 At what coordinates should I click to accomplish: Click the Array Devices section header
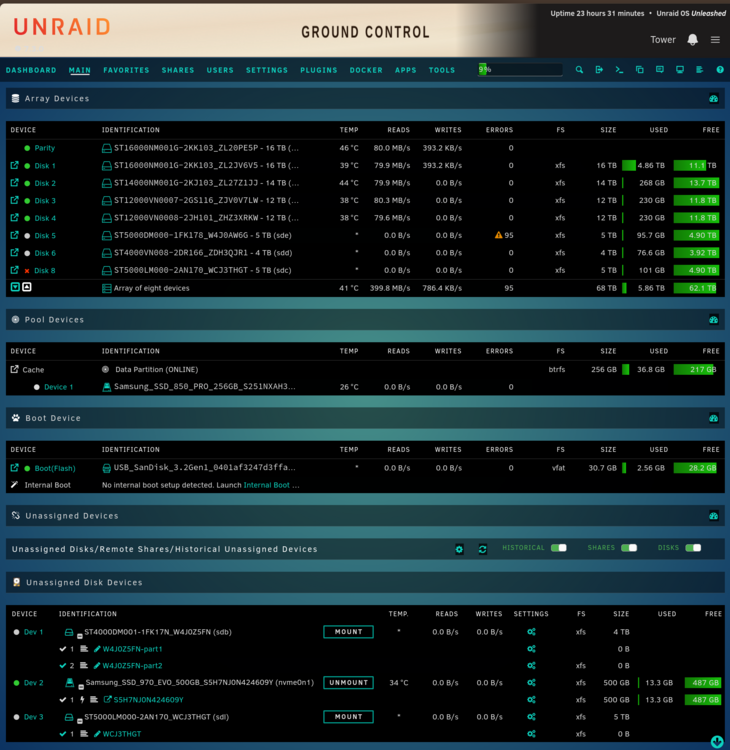pyautogui.click(x=365, y=99)
